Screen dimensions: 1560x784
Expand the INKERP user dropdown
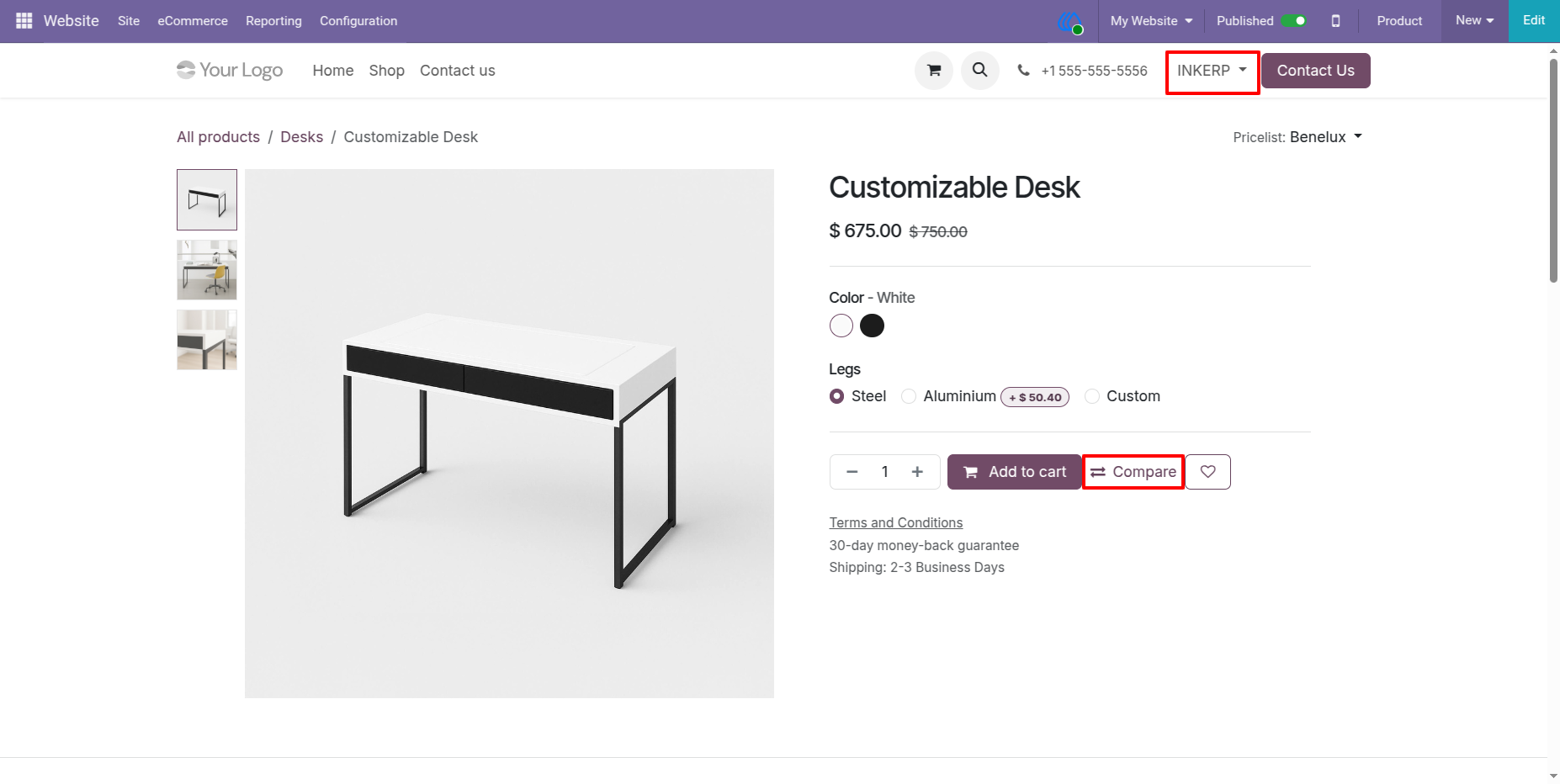(1212, 71)
